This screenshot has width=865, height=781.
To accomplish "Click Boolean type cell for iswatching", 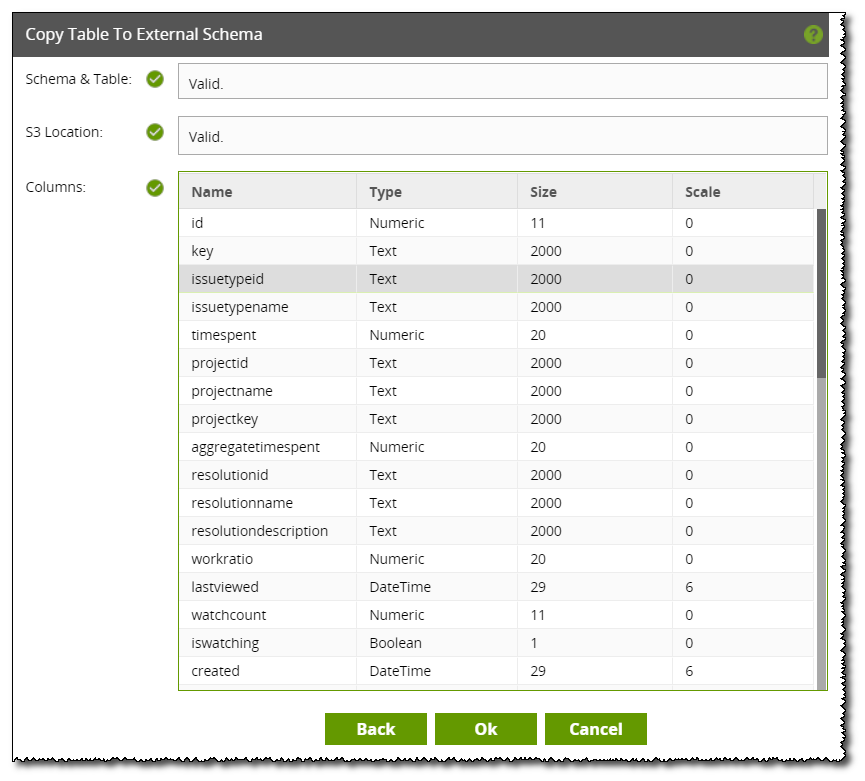I will (x=437, y=643).
